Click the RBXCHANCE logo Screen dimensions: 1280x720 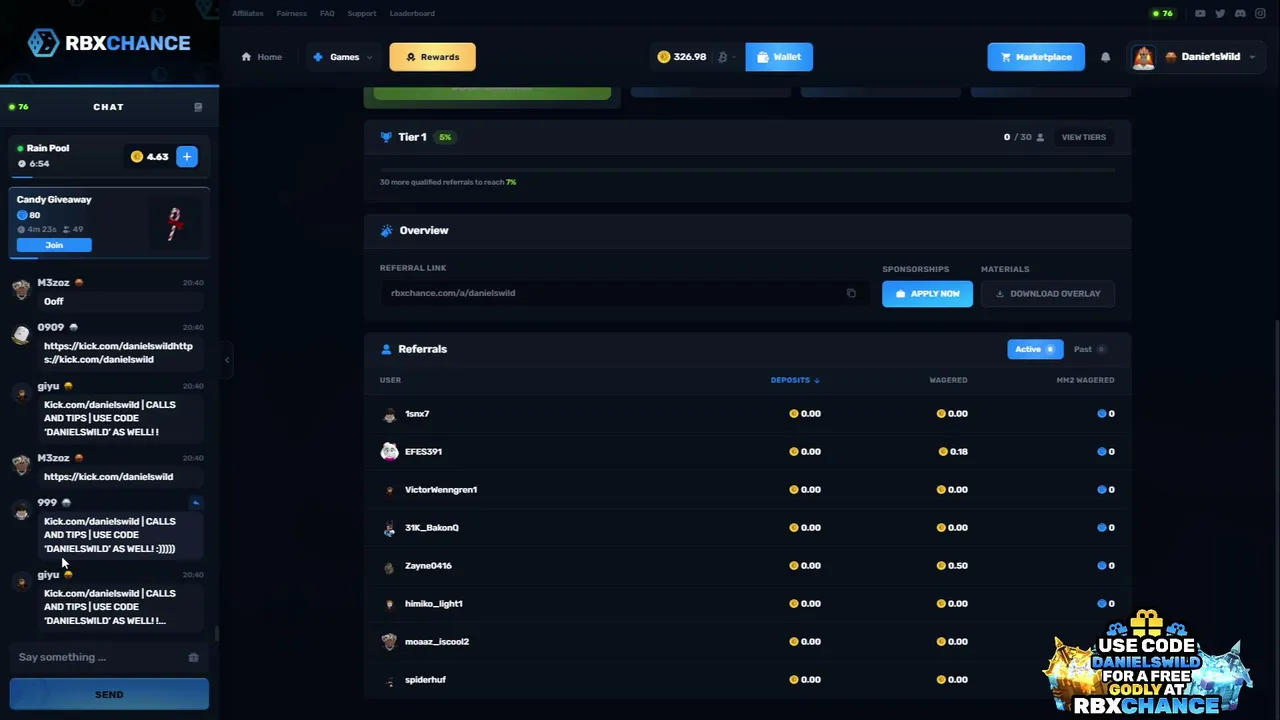[109, 43]
